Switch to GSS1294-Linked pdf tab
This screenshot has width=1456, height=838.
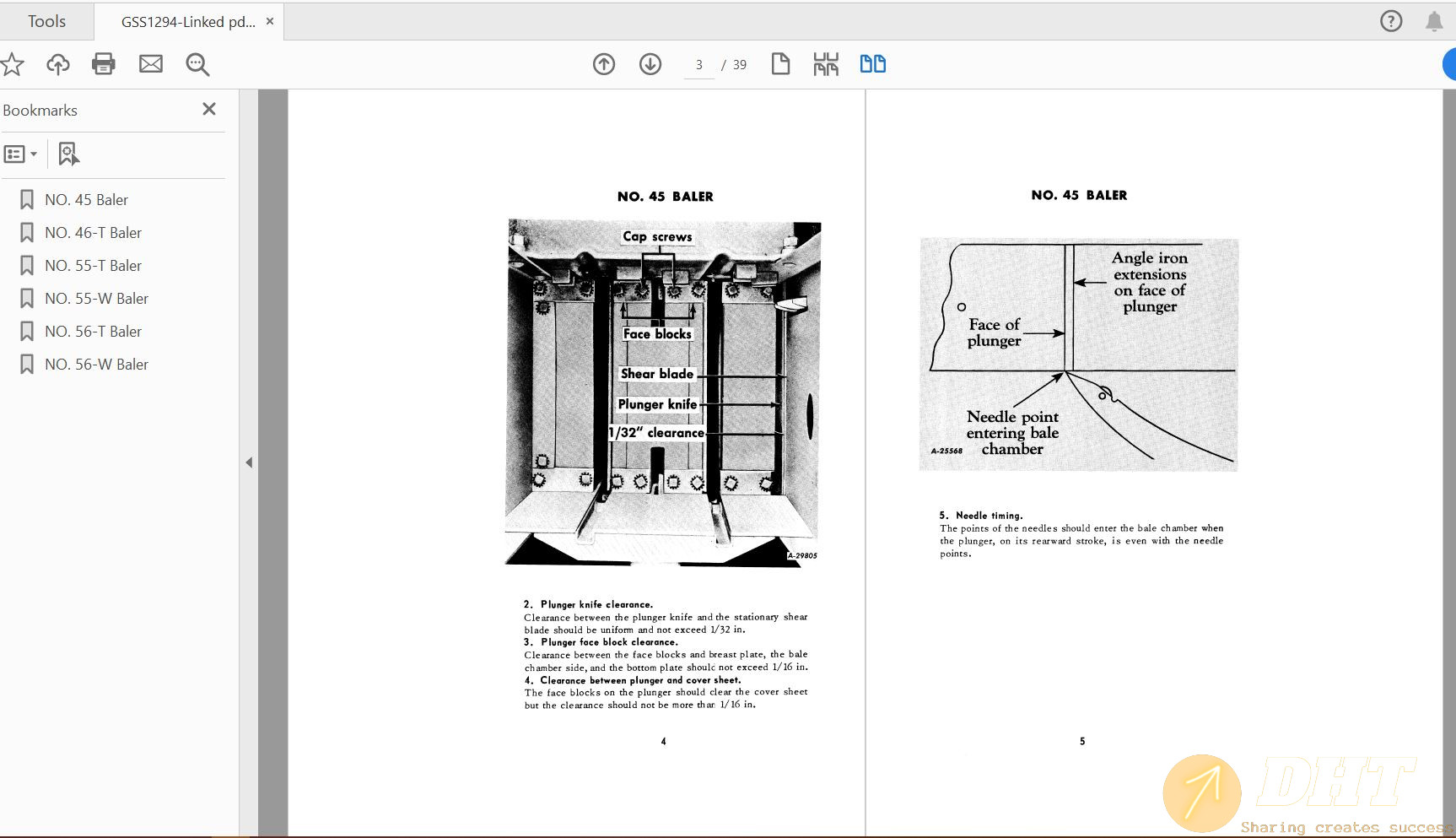(187, 22)
